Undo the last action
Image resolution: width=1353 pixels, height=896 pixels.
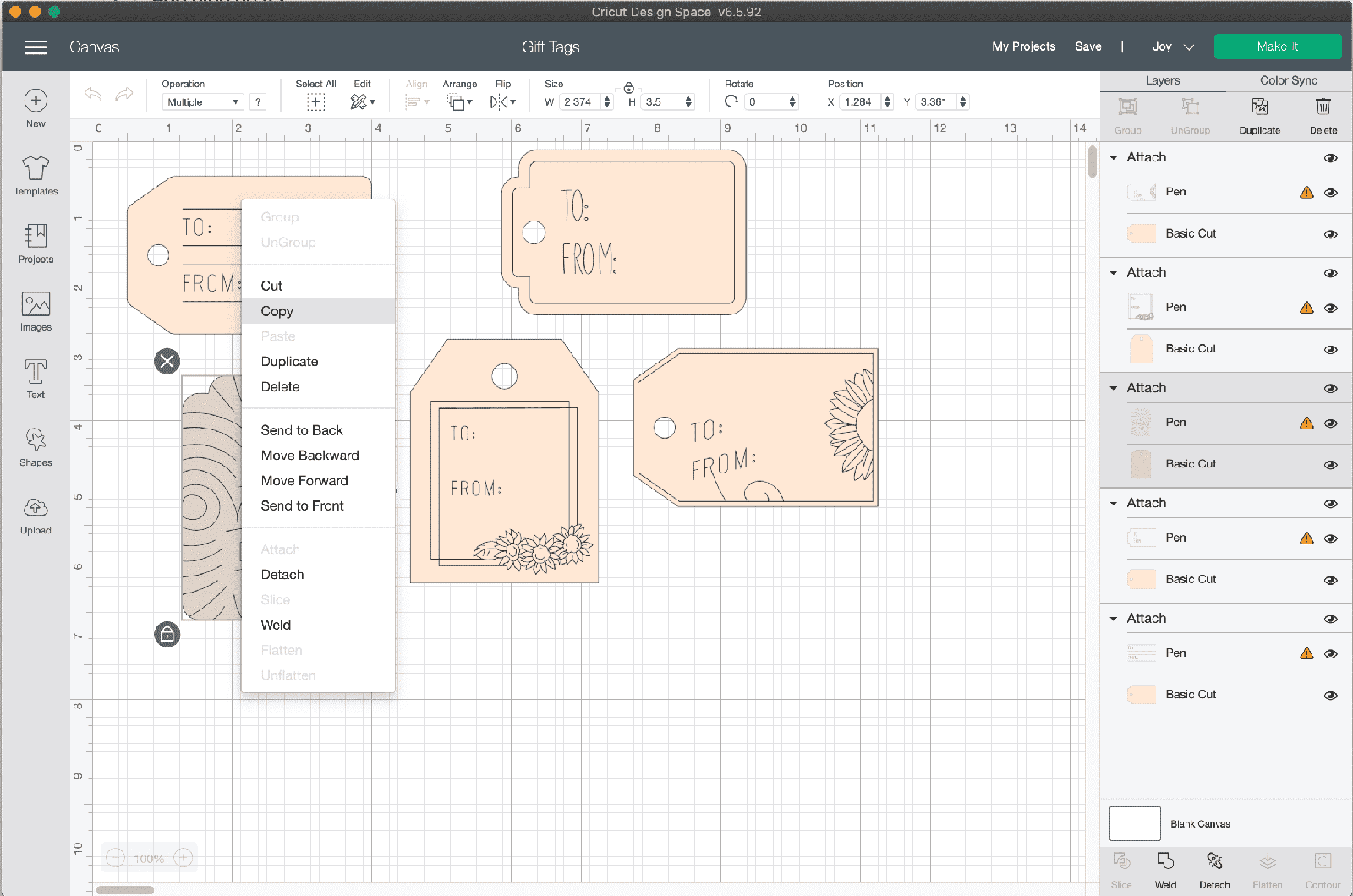coord(93,94)
